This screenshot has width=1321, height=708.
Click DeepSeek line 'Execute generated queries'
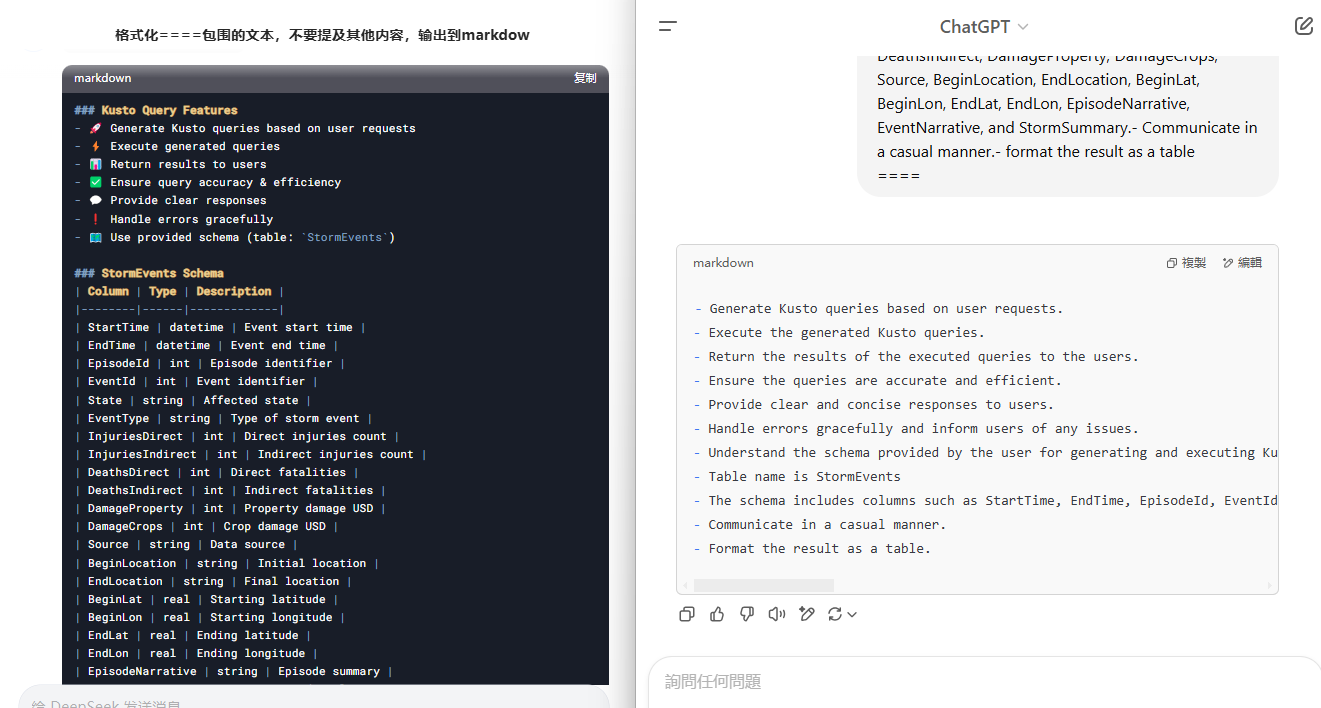point(177,146)
